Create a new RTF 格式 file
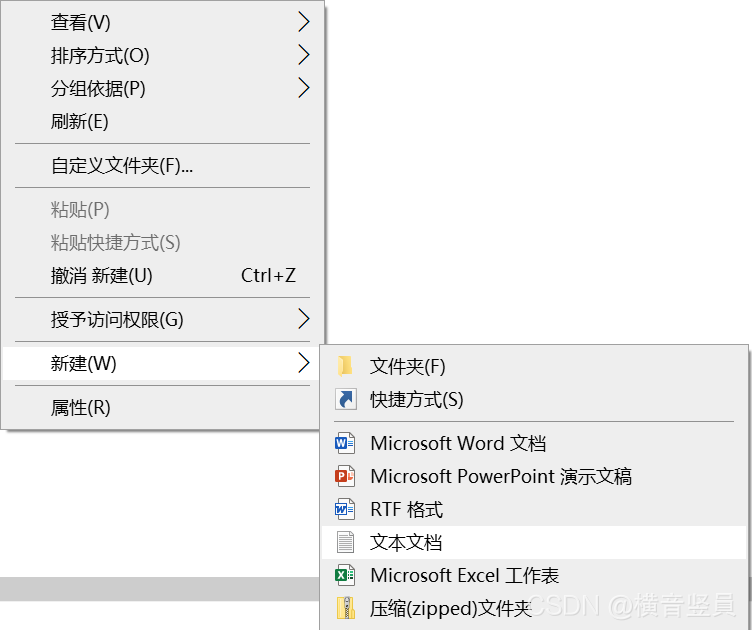The width and height of the screenshot is (752, 630). (534, 509)
